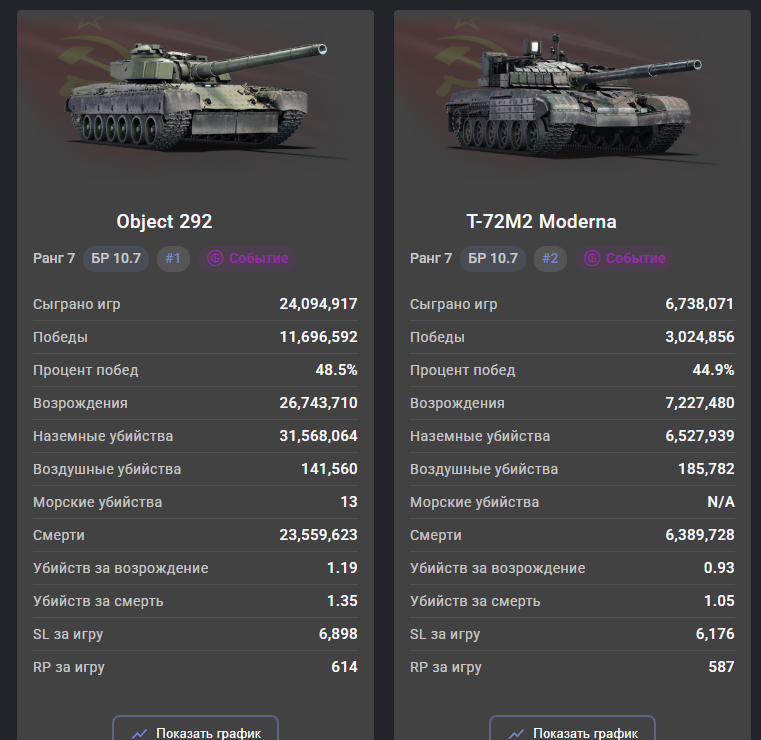This screenshot has width=761, height=740.
Task: Select Object 292 games played value 24,094,917
Action: click(x=318, y=304)
